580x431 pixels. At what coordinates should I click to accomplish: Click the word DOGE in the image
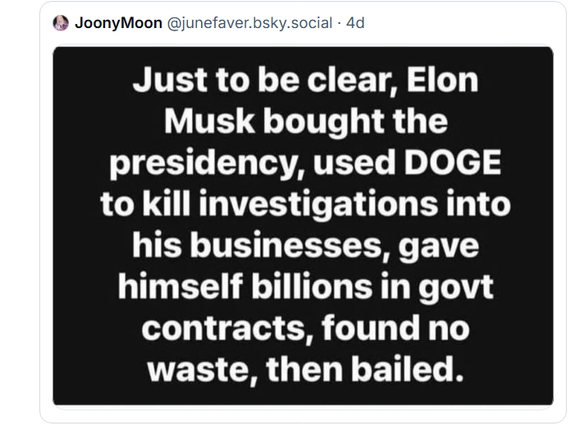tap(452, 162)
